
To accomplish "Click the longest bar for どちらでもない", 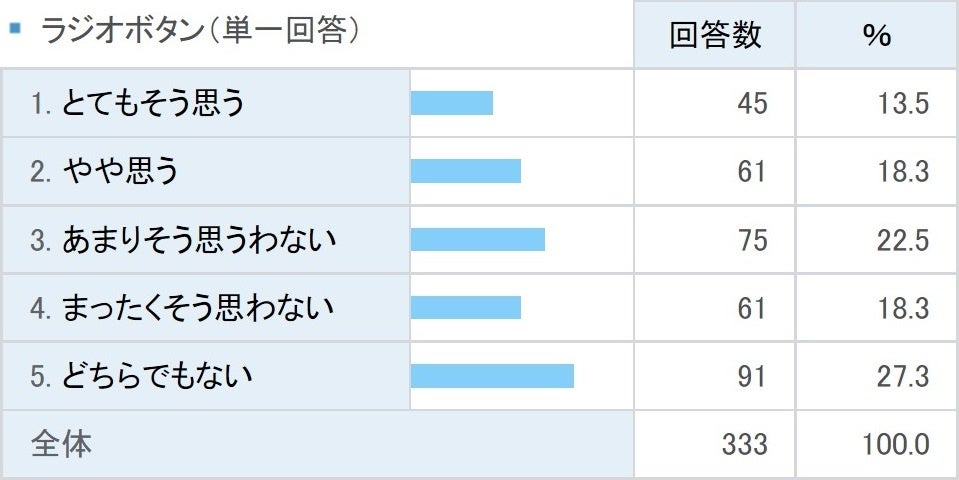I will (492, 376).
